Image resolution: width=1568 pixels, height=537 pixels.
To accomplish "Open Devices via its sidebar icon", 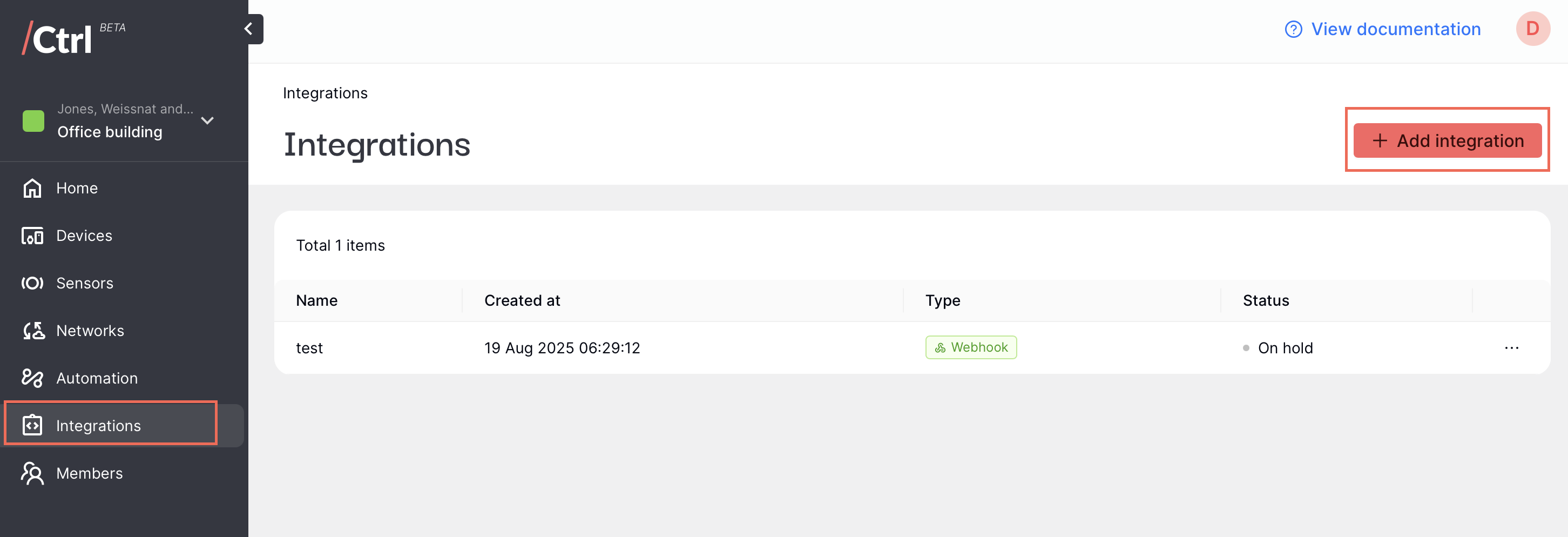I will coord(32,236).
